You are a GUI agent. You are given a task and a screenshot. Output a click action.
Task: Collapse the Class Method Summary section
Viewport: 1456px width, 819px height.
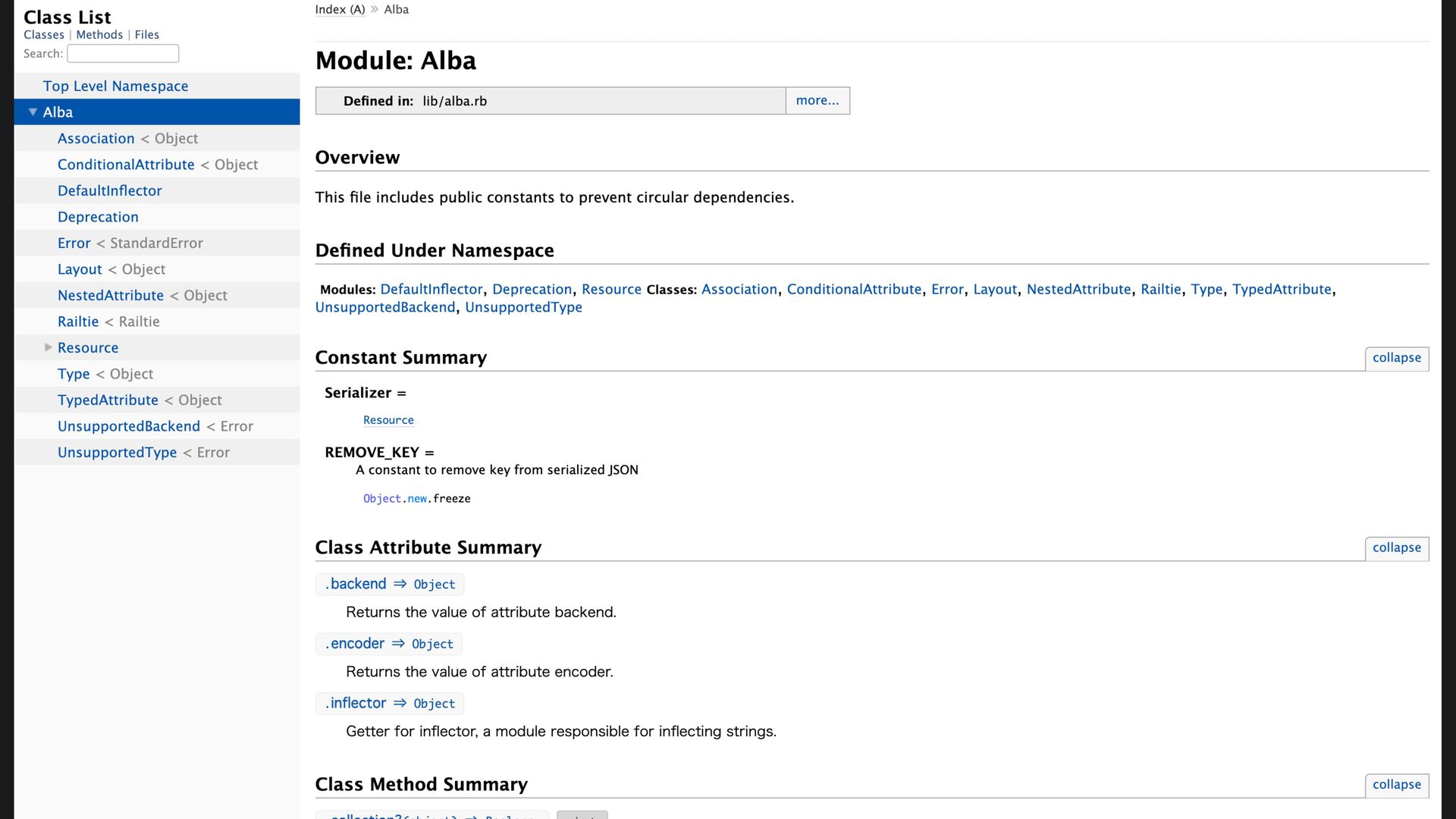pyautogui.click(x=1397, y=785)
